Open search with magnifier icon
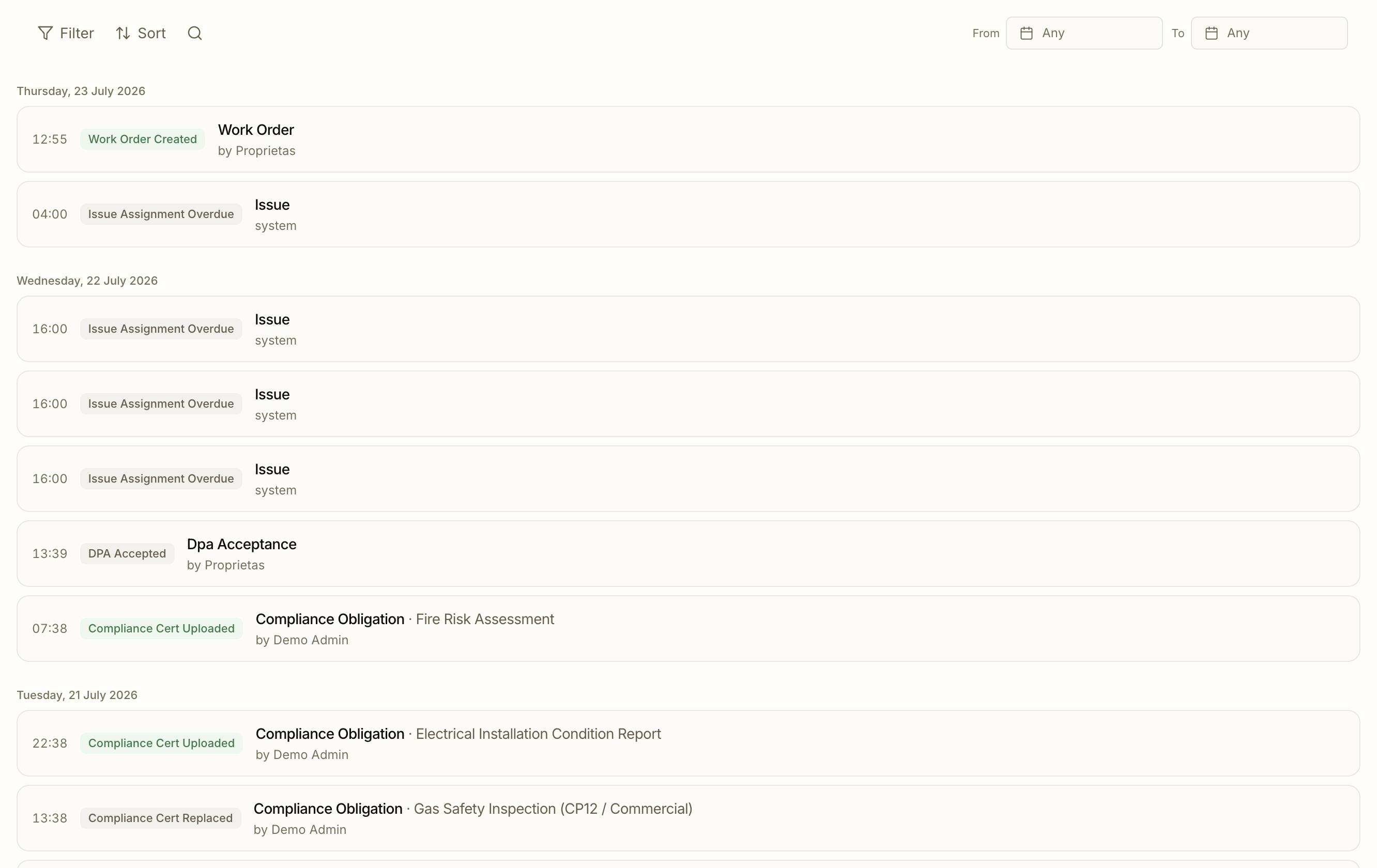The width and height of the screenshot is (1377, 868). pyautogui.click(x=195, y=33)
